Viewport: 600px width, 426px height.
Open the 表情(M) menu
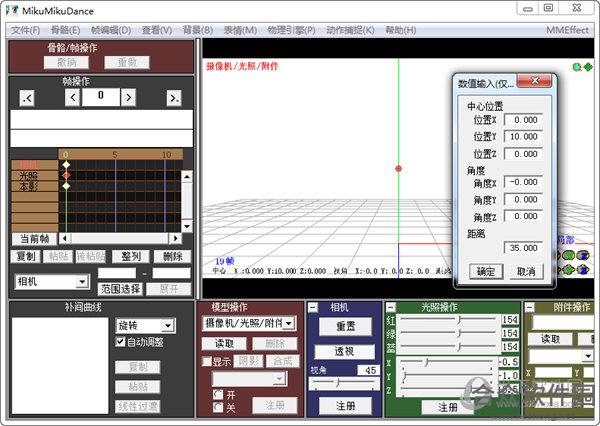pos(240,30)
